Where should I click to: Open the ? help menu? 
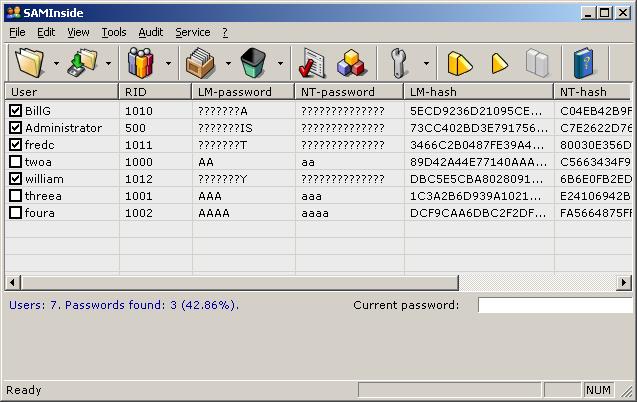pyautogui.click(x=225, y=32)
